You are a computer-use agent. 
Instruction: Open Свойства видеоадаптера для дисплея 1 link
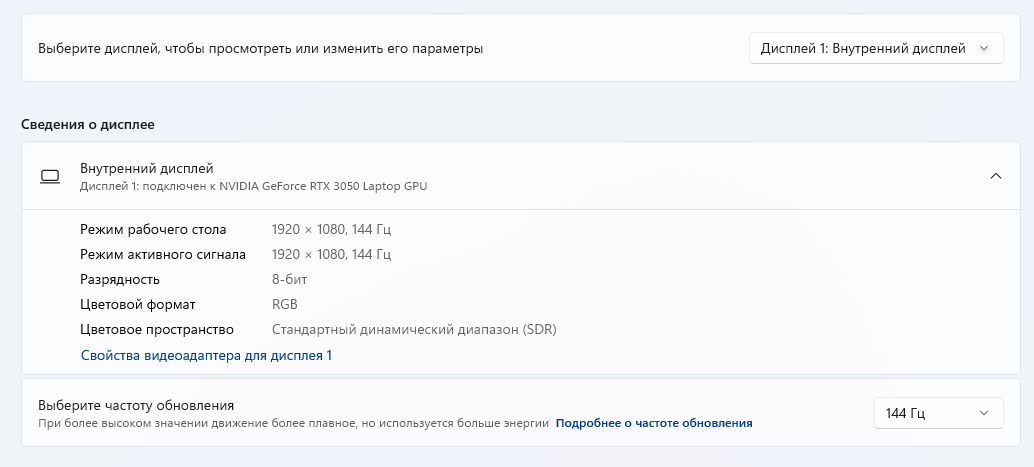(206, 355)
